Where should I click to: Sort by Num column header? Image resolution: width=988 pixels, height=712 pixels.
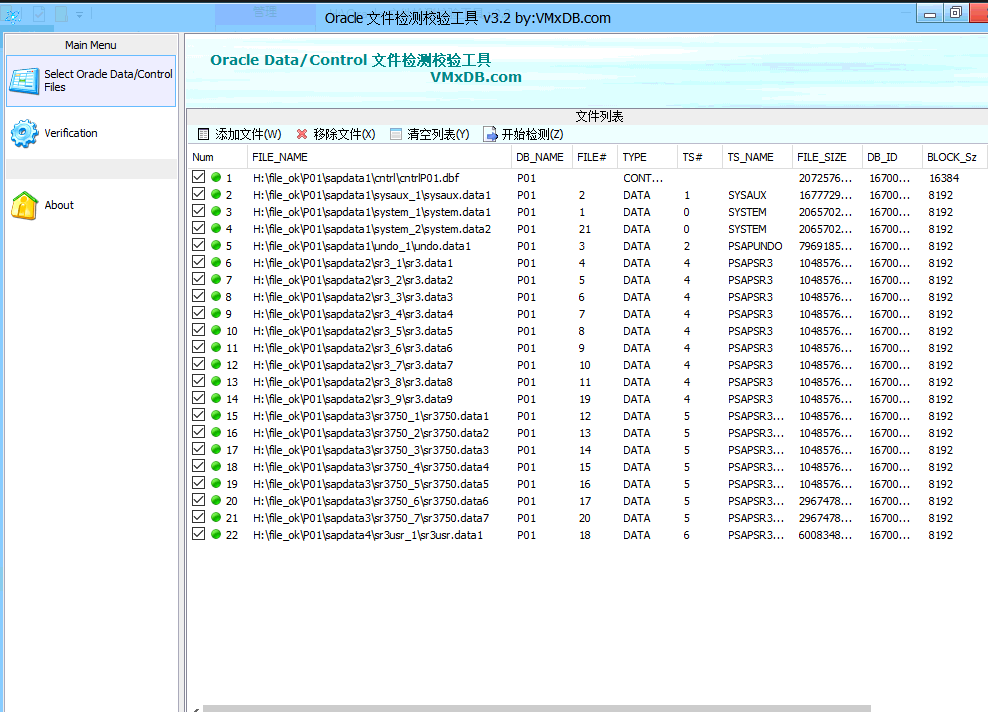217,157
